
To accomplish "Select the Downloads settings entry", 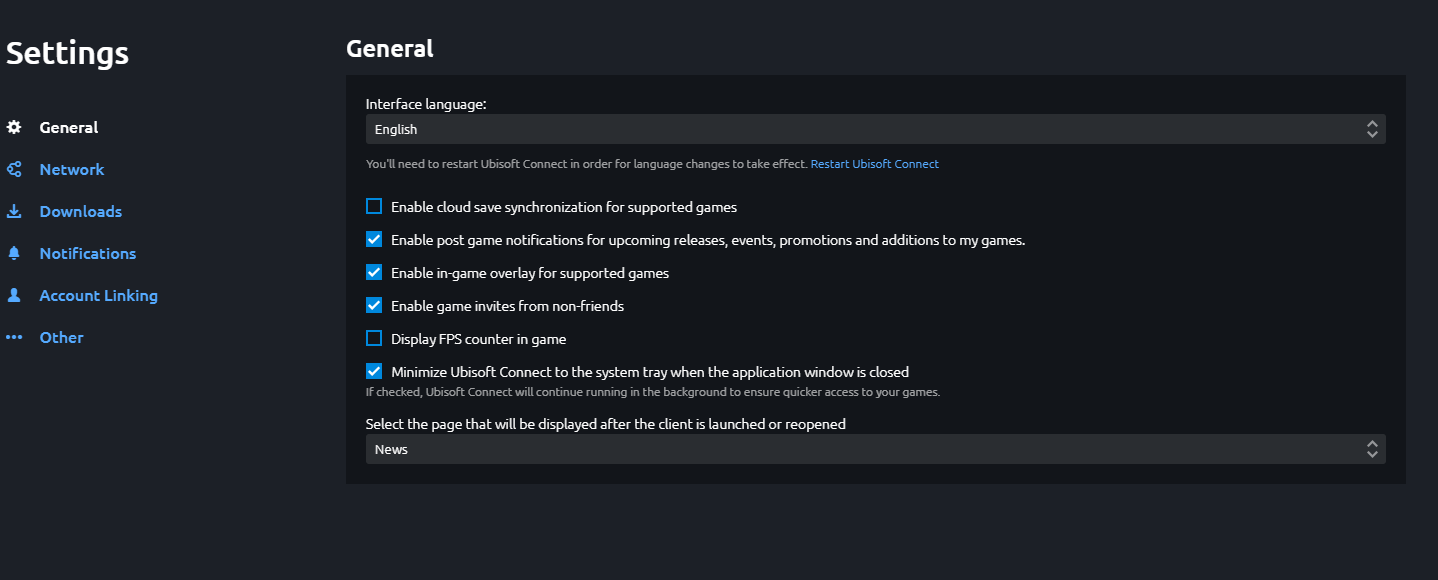I will 80,211.
